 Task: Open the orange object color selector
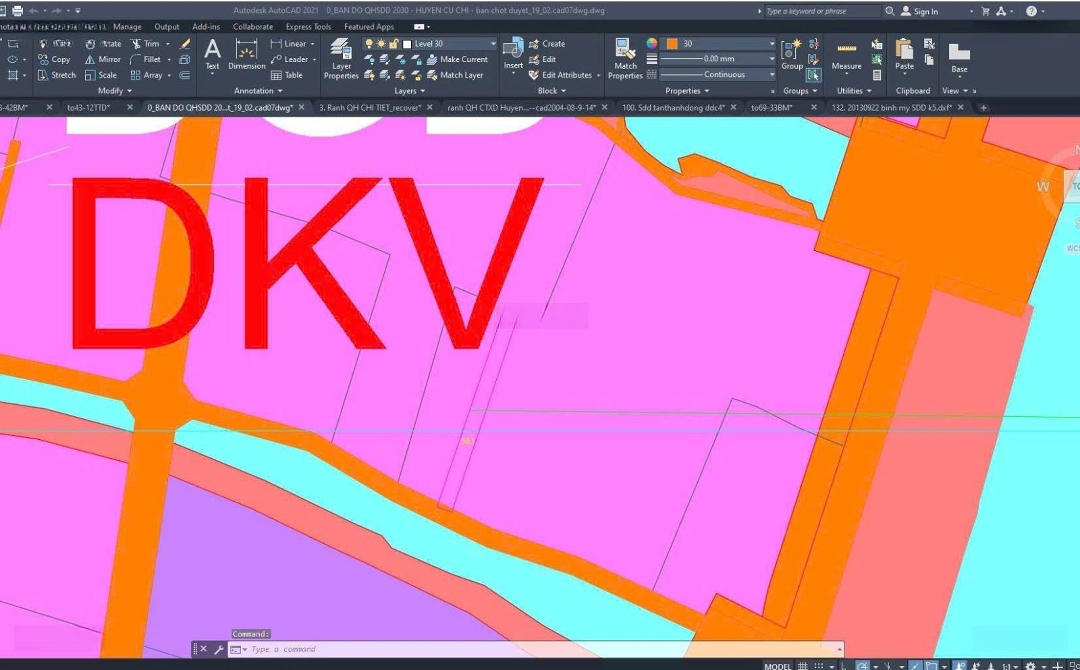point(722,44)
